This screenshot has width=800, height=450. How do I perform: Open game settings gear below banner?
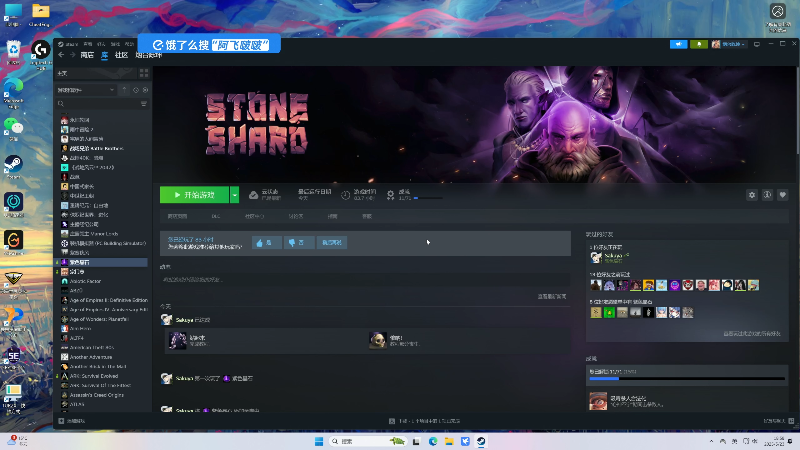(x=752, y=195)
